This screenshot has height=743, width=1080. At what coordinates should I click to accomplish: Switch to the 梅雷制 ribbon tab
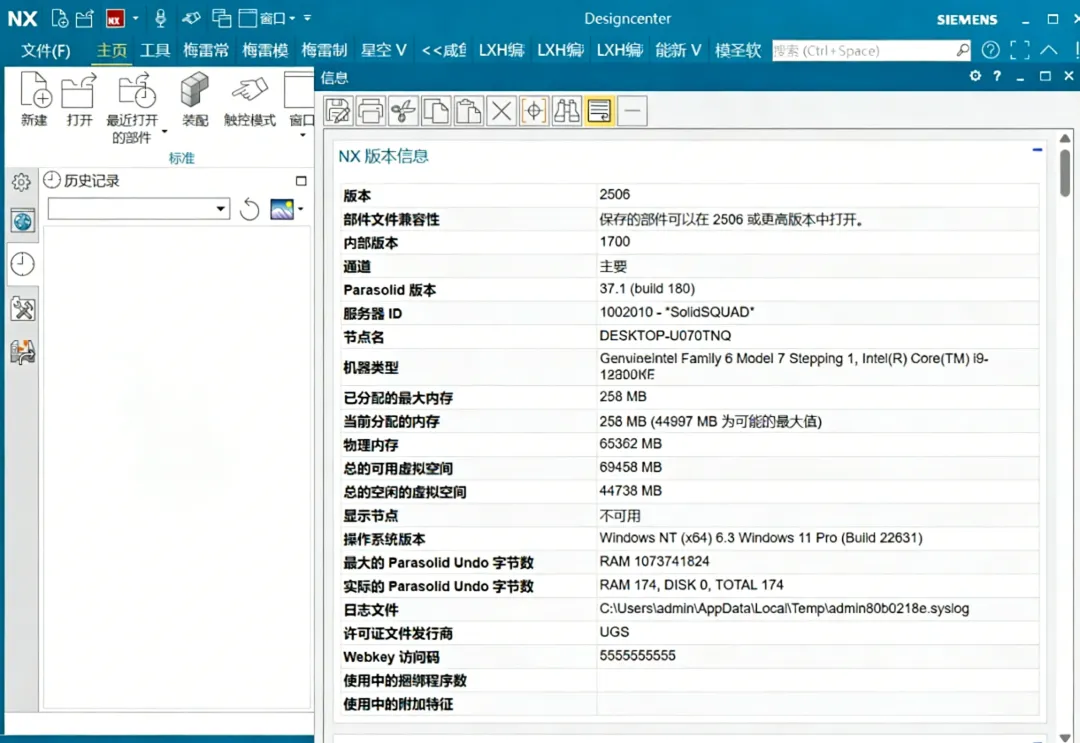pyautogui.click(x=324, y=50)
